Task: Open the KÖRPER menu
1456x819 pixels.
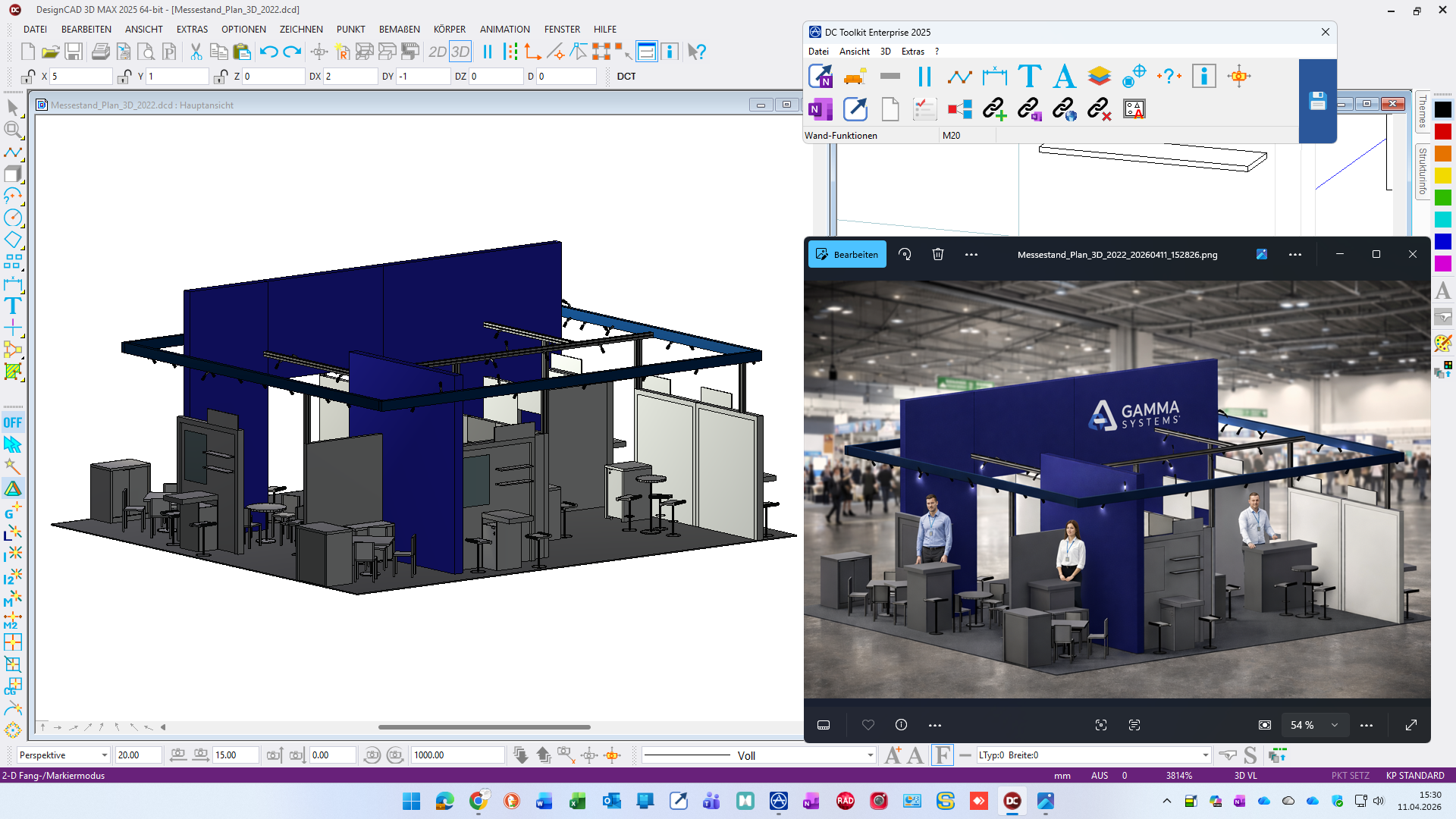Action: [449, 30]
